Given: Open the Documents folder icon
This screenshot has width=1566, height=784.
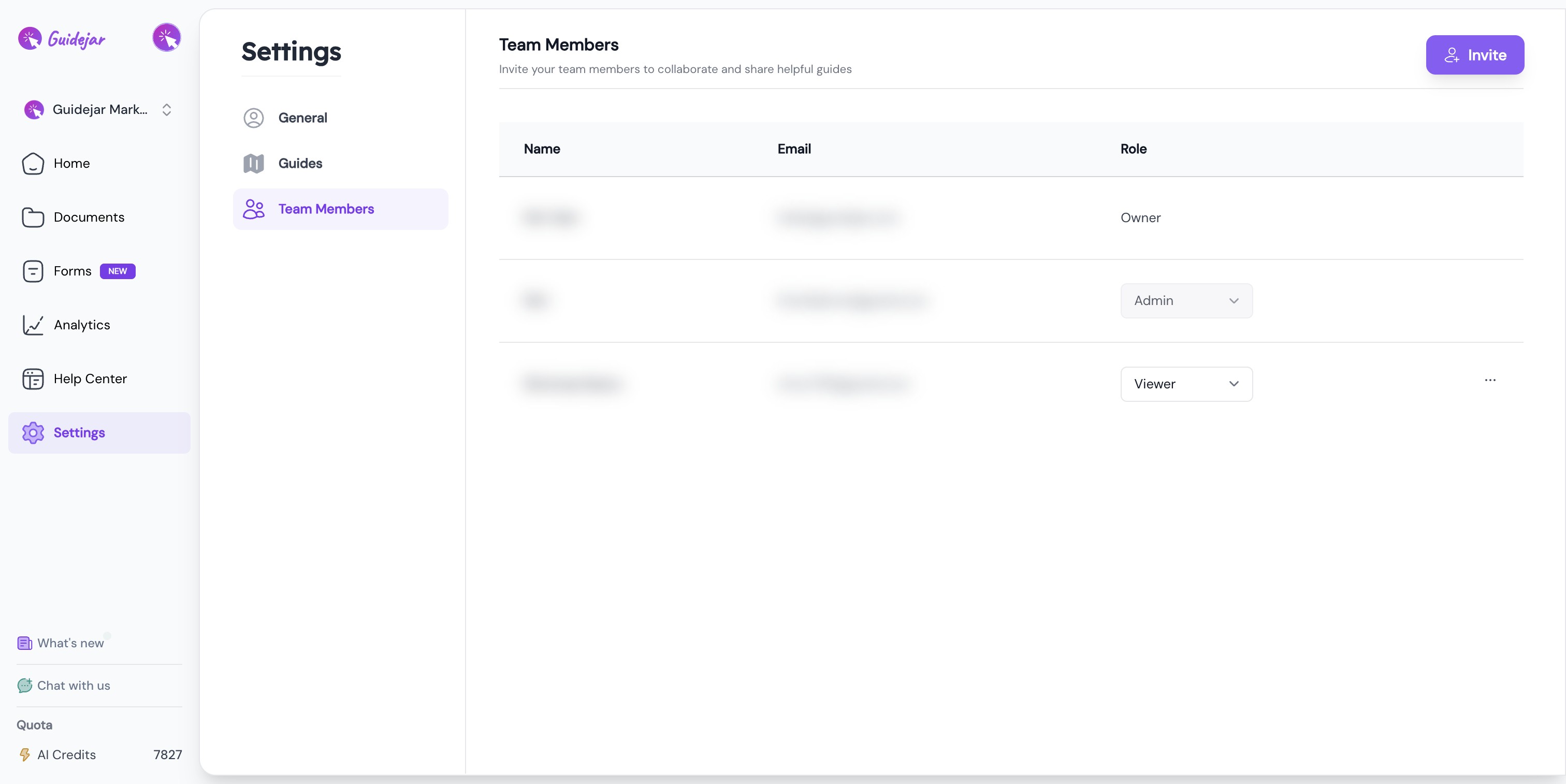Looking at the screenshot, I should (x=33, y=217).
